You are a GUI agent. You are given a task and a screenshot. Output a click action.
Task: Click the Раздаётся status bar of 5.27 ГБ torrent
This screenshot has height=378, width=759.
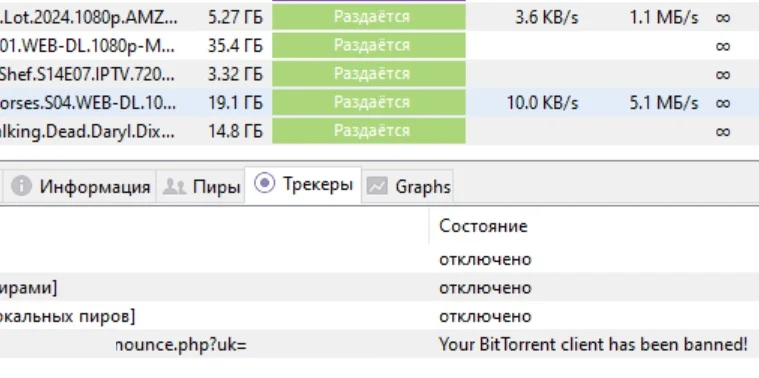pos(369,17)
